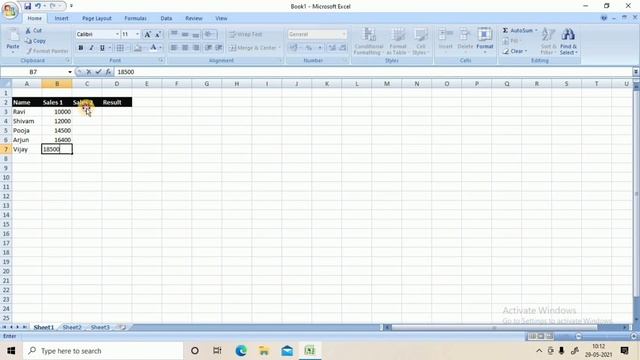Toggle italic formatting
Image resolution: width=640 pixels, height=360 pixels.
(x=91, y=48)
